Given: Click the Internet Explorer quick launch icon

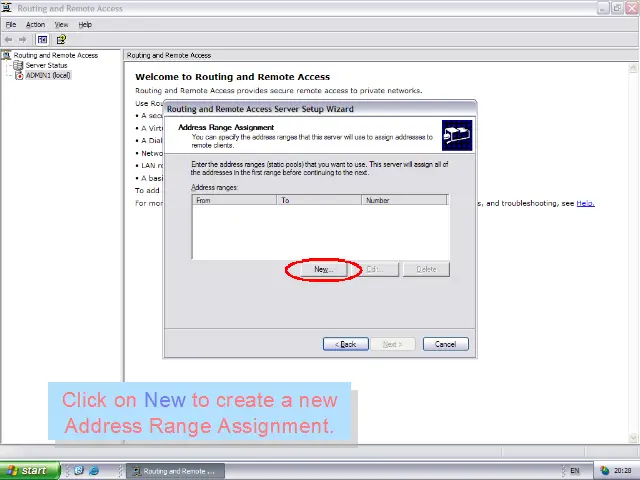Looking at the screenshot, I should [x=94, y=471].
